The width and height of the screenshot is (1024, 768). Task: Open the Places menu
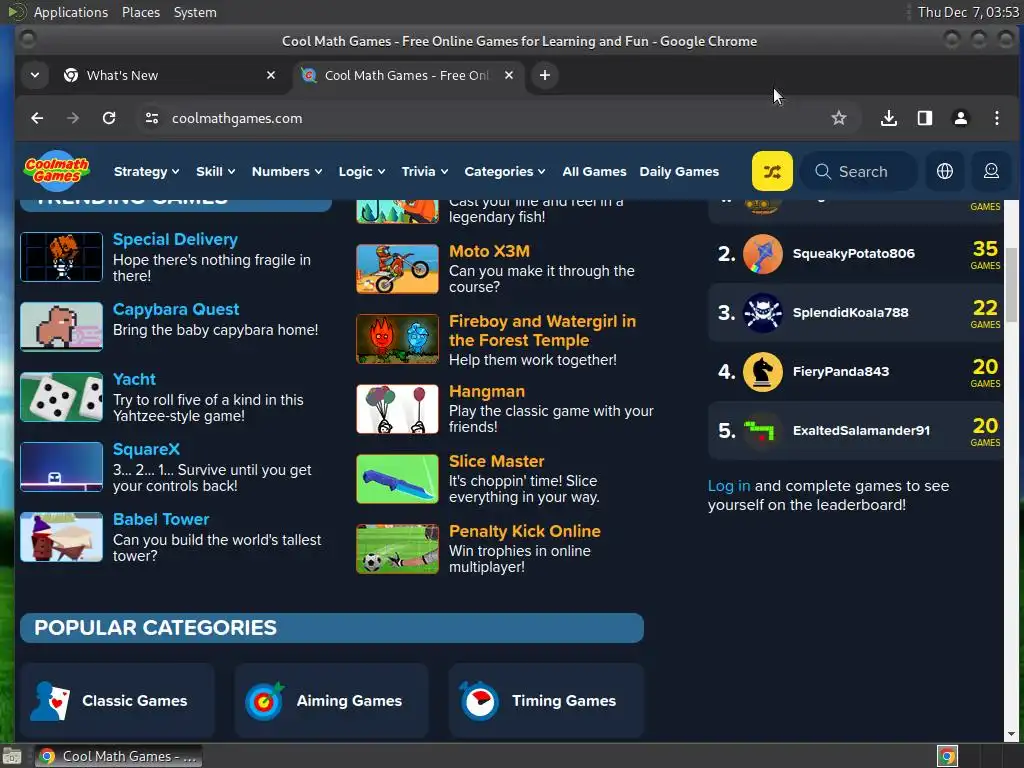(x=141, y=12)
